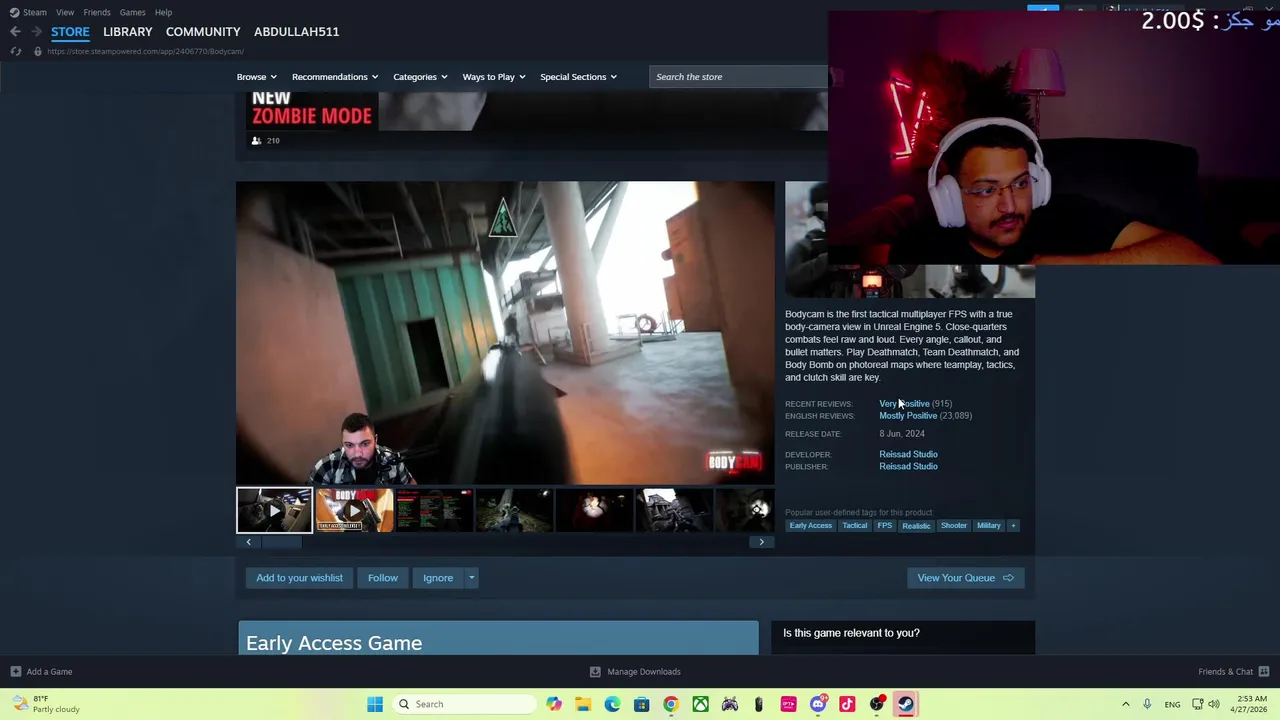Open OBS Studio from the taskbar
Image resolution: width=1280 pixels, height=720 pixels.
click(877, 704)
